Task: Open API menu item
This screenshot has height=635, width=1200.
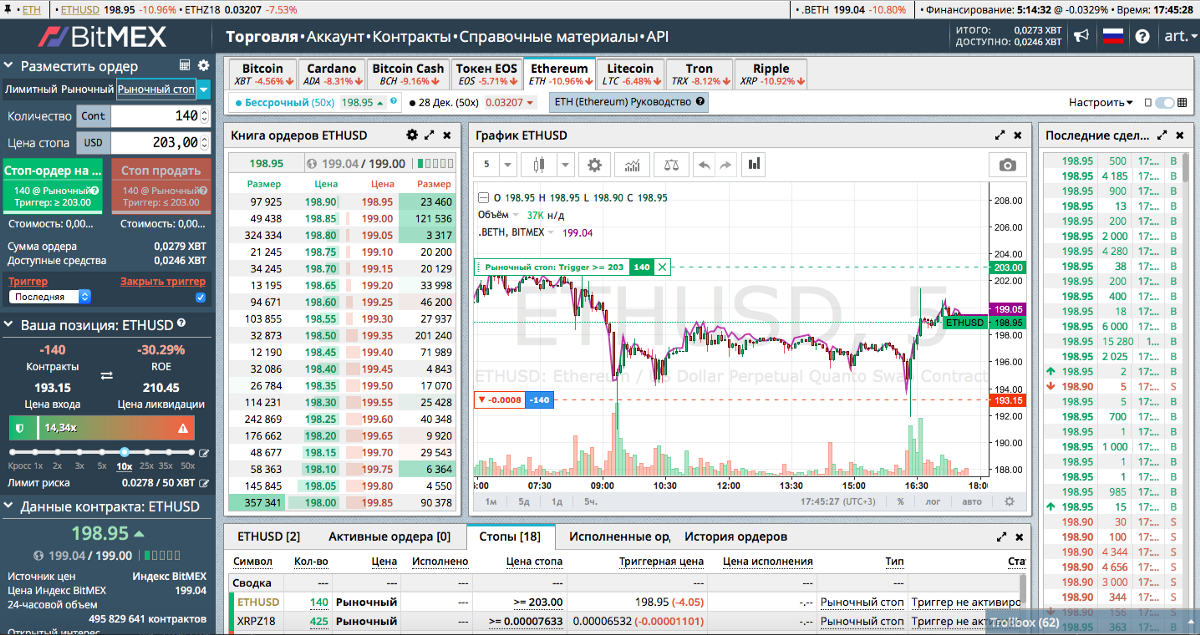Action: click(x=657, y=37)
